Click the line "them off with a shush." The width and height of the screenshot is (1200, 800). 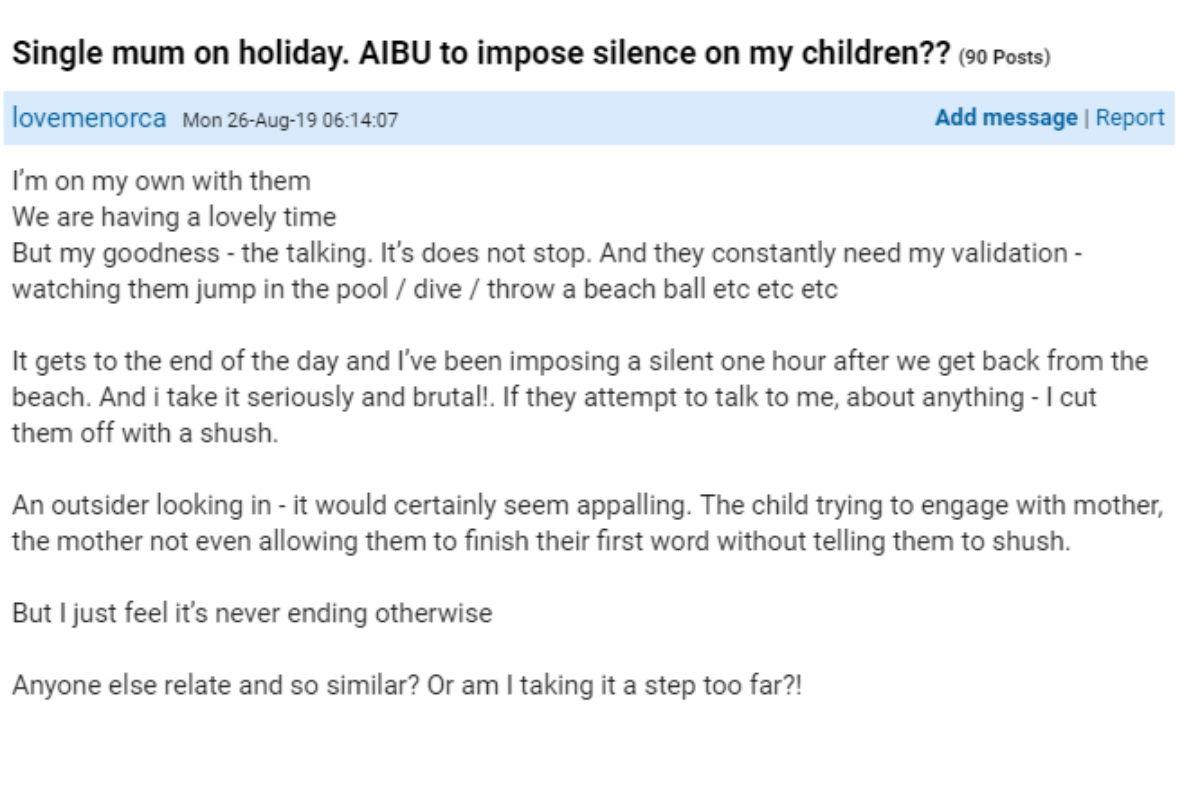pyautogui.click(x=145, y=433)
